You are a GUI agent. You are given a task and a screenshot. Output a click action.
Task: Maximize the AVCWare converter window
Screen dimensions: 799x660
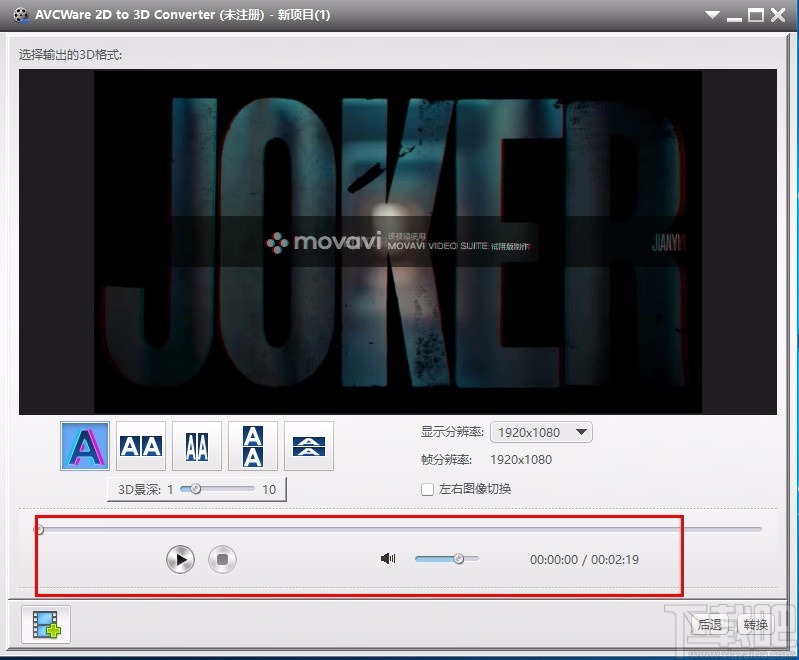click(756, 15)
